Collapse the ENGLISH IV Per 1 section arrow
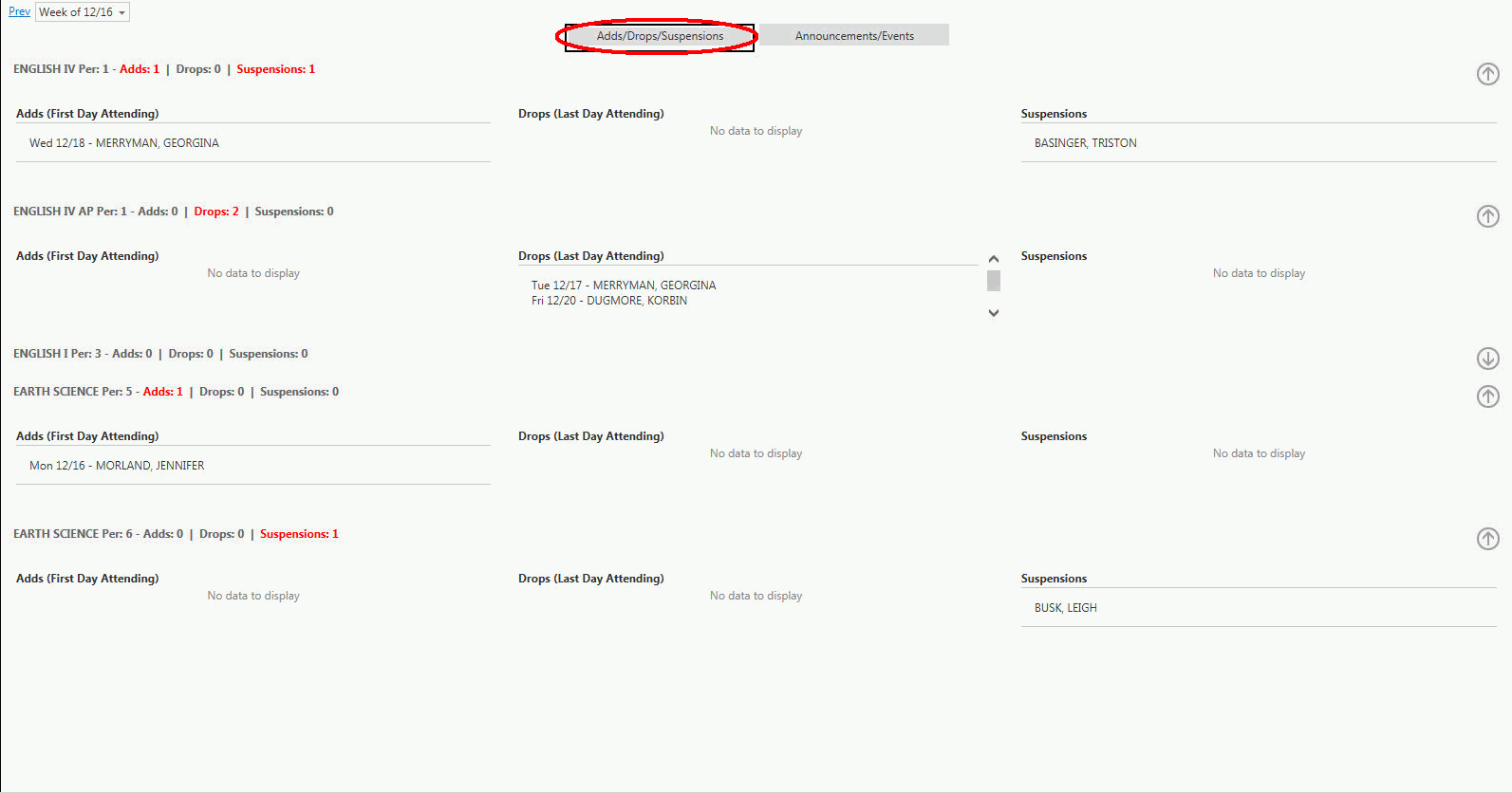The image size is (1512, 793). [1487, 74]
